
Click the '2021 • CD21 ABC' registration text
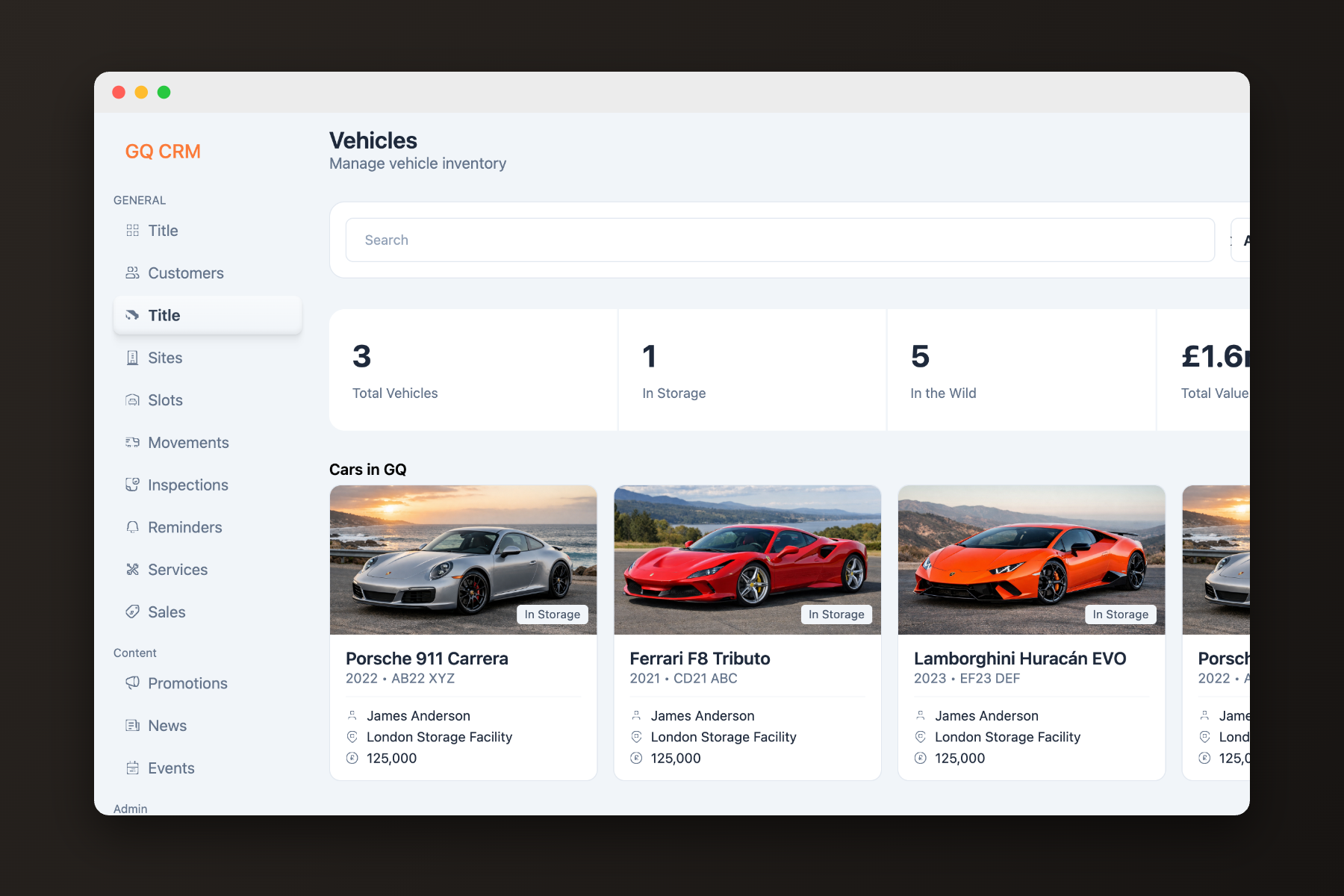tap(683, 679)
